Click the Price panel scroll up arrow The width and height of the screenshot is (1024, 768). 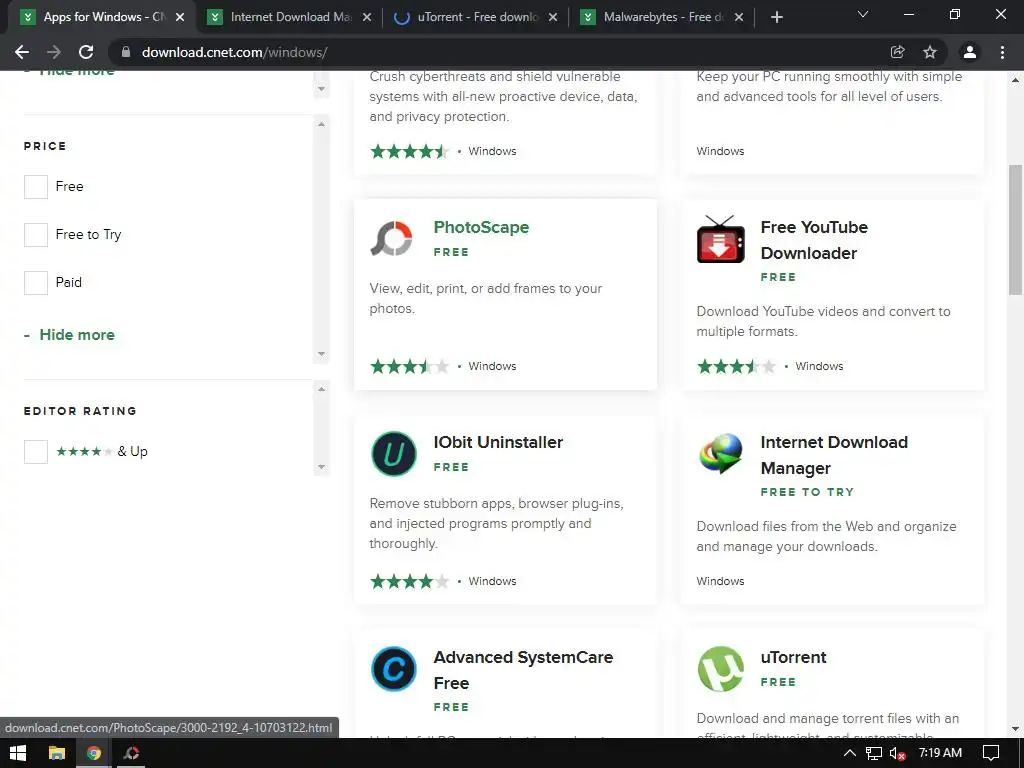pyautogui.click(x=321, y=124)
